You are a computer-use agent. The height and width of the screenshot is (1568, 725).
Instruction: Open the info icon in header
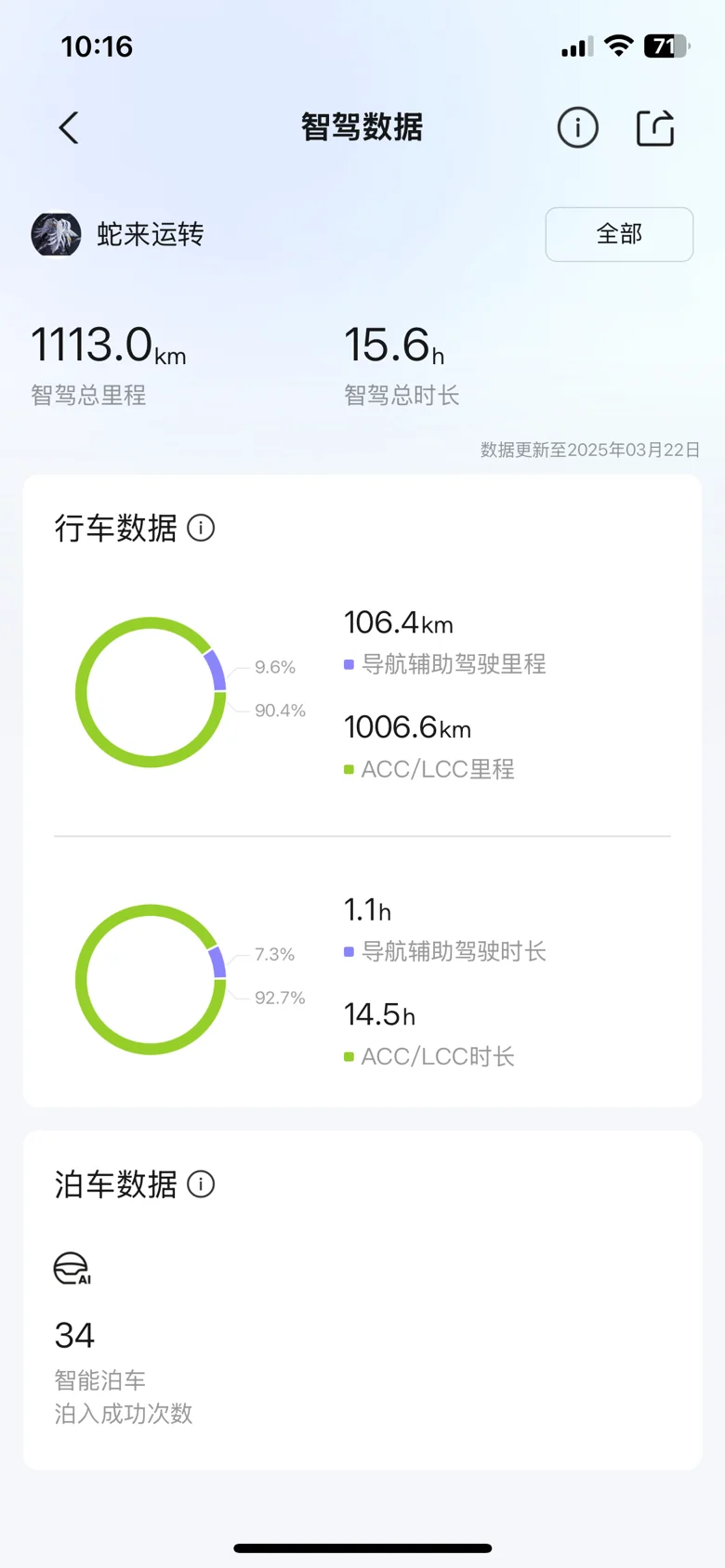pos(577,128)
